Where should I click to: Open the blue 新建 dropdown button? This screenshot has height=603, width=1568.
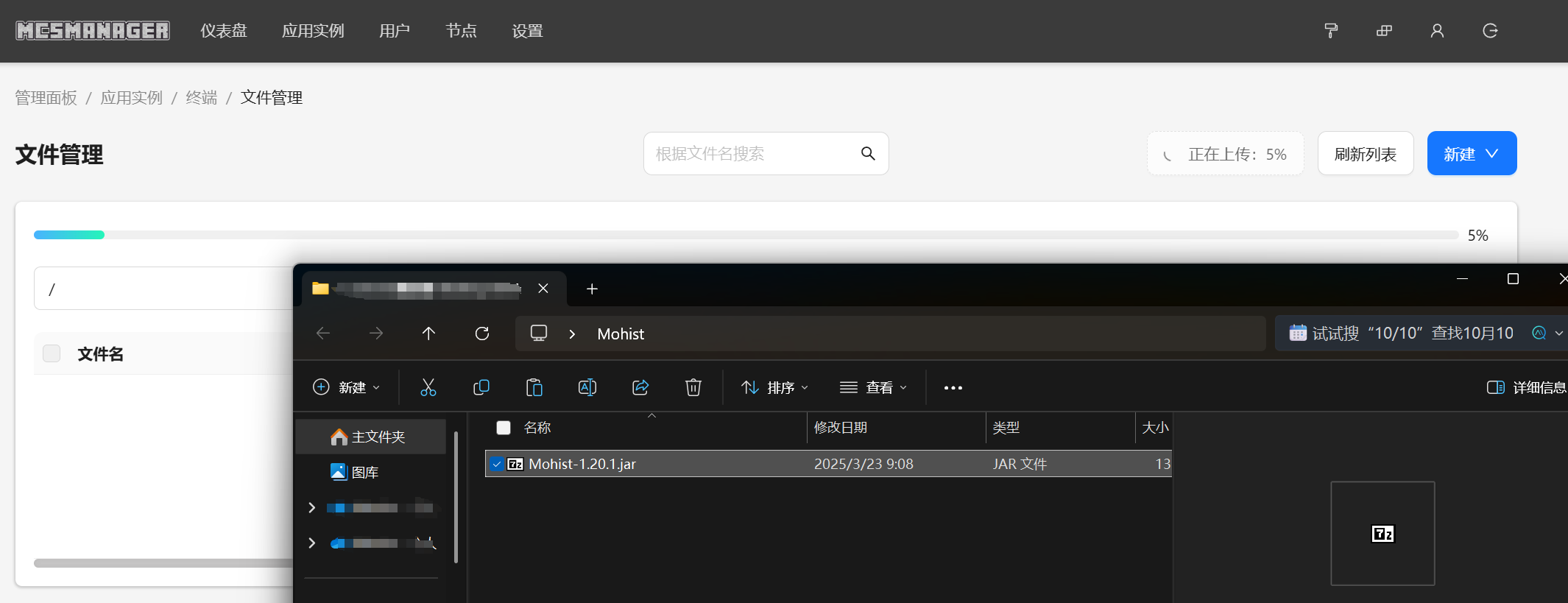[1471, 154]
